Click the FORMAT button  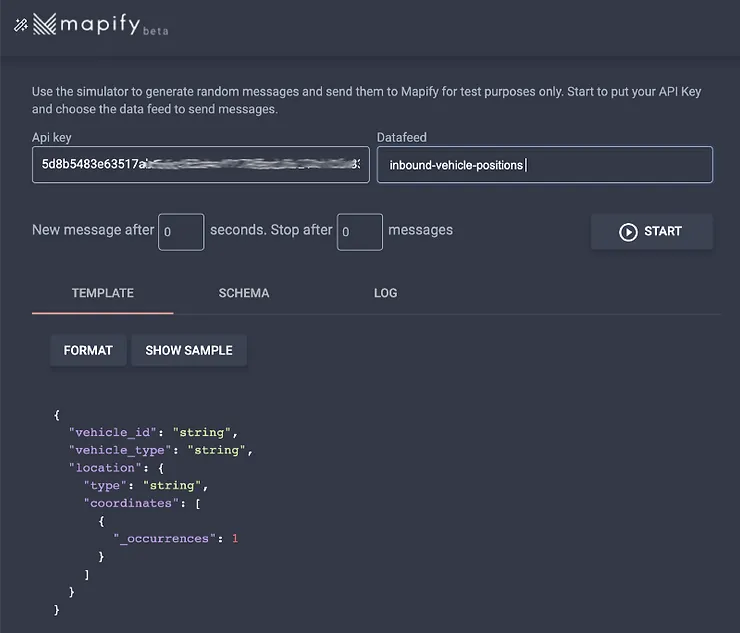point(88,350)
